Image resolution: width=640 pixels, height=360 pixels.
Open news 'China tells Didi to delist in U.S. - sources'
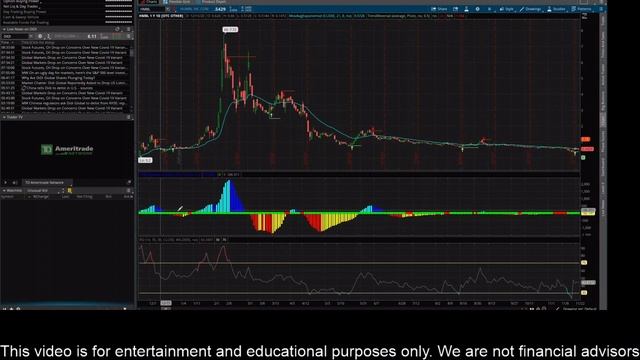[57, 88]
